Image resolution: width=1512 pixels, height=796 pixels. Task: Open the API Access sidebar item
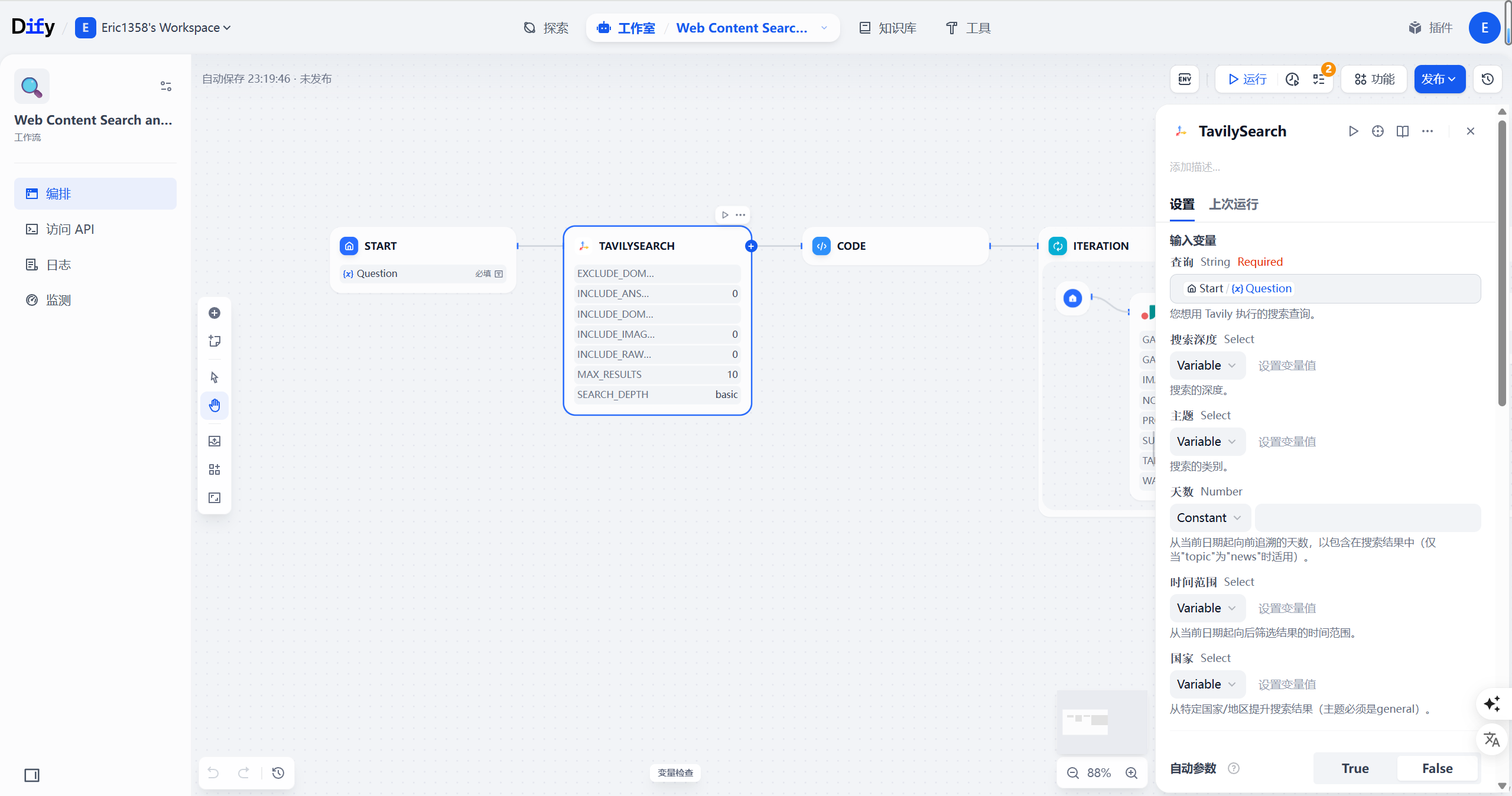(x=95, y=229)
